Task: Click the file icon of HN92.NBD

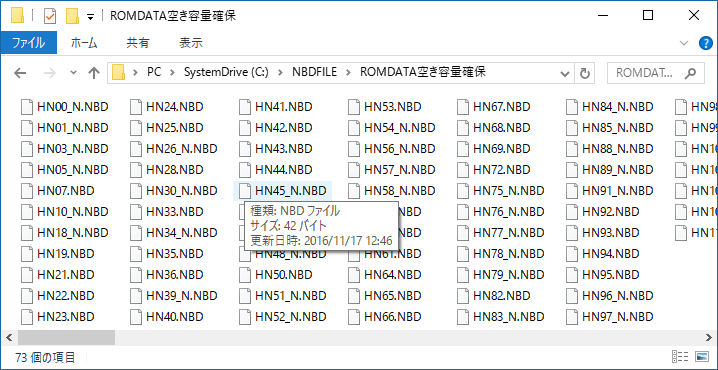Action: click(572, 212)
